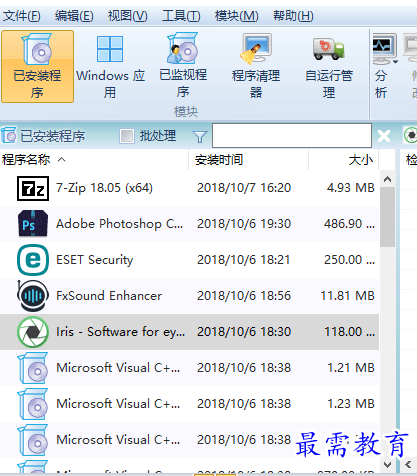Image resolution: width=417 pixels, height=476 pixels.
Task: Click the Iris - Software for ey... name
Action: 120,332
